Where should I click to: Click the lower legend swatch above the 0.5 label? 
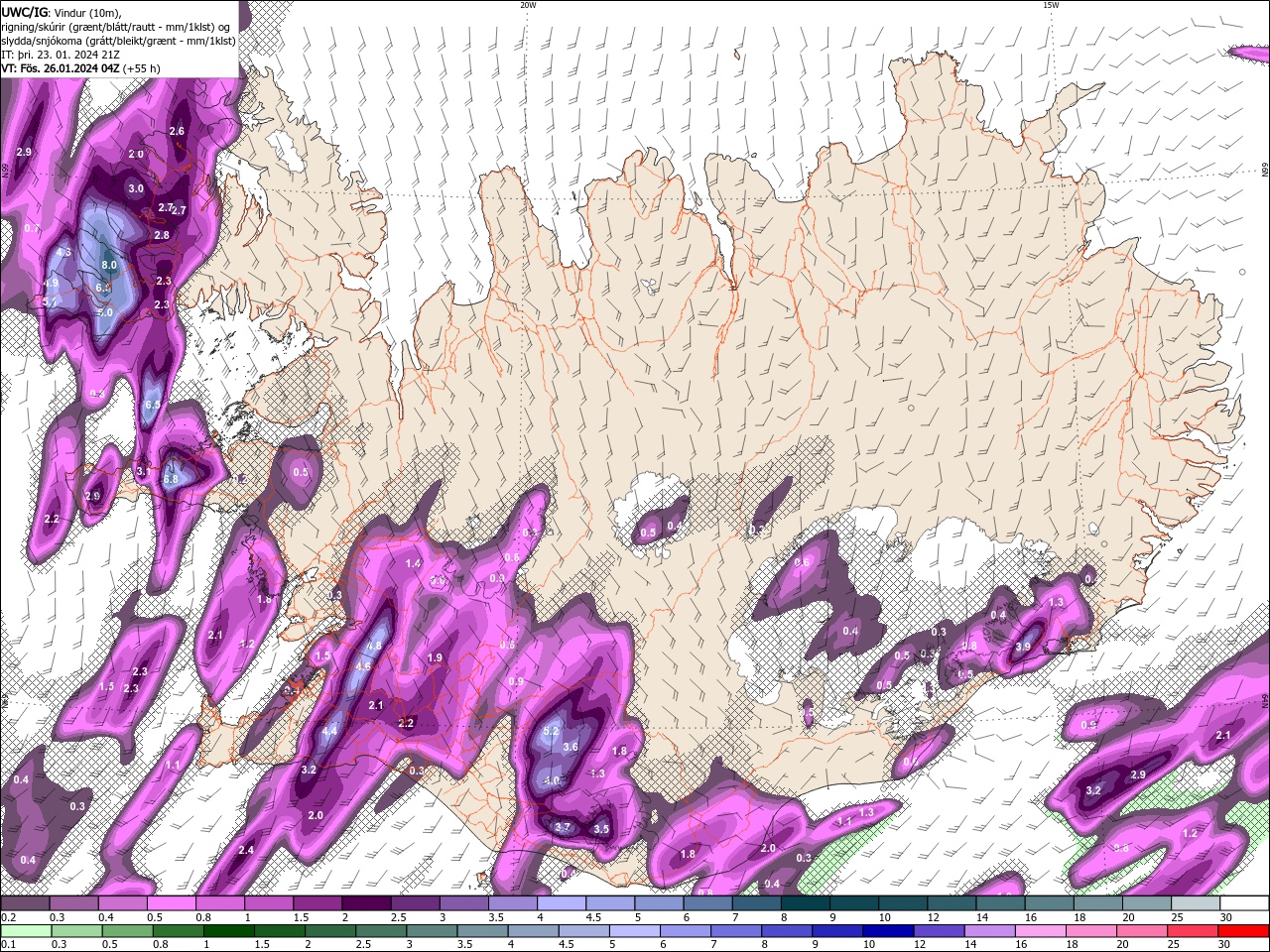click(x=127, y=931)
